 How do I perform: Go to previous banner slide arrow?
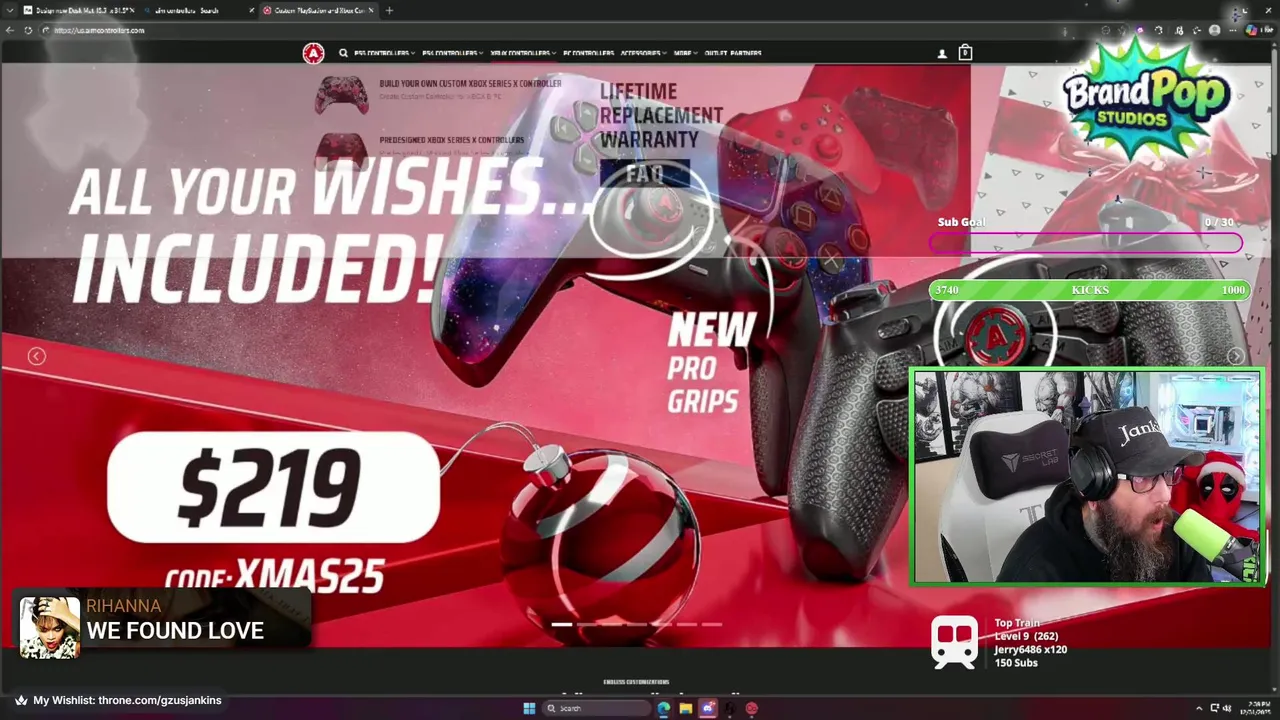coord(37,356)
